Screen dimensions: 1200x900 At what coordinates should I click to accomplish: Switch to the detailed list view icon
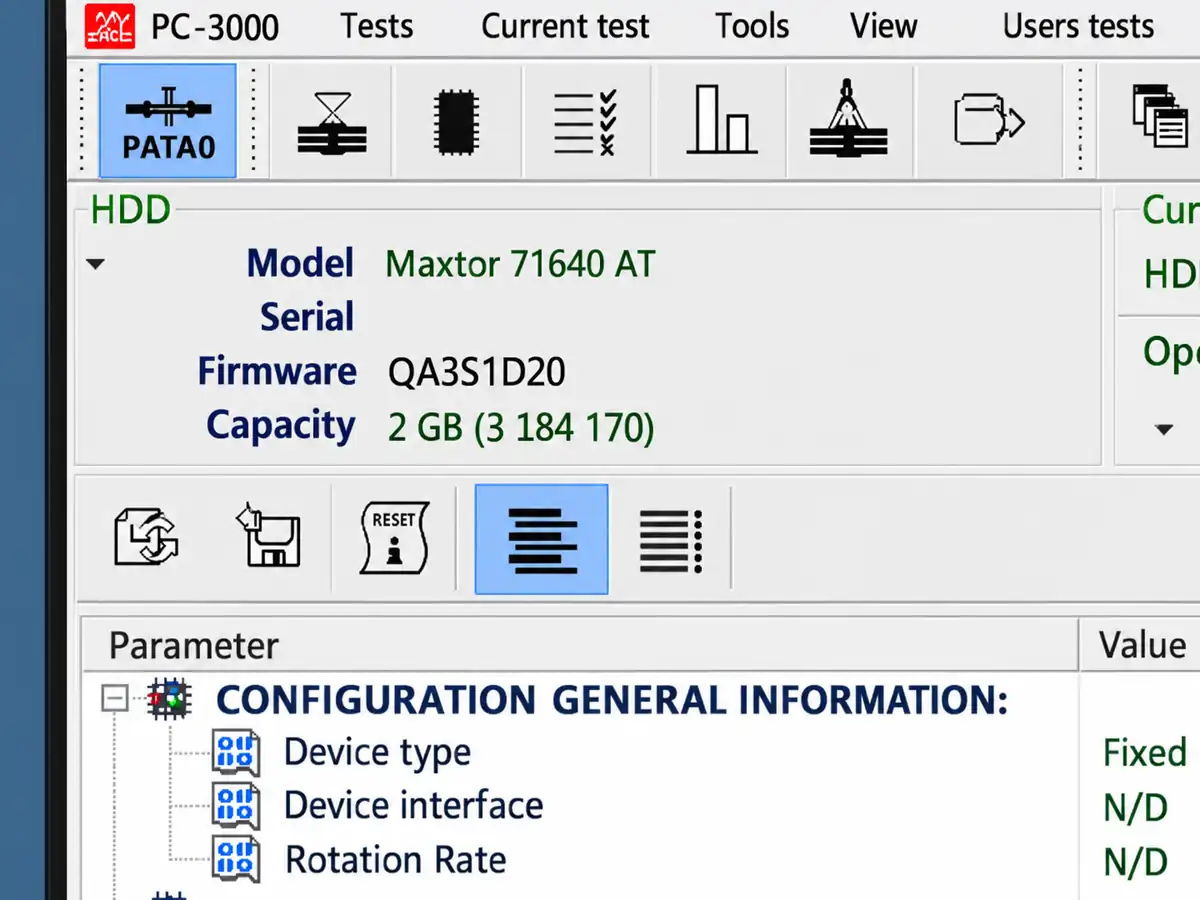point(670,540)
